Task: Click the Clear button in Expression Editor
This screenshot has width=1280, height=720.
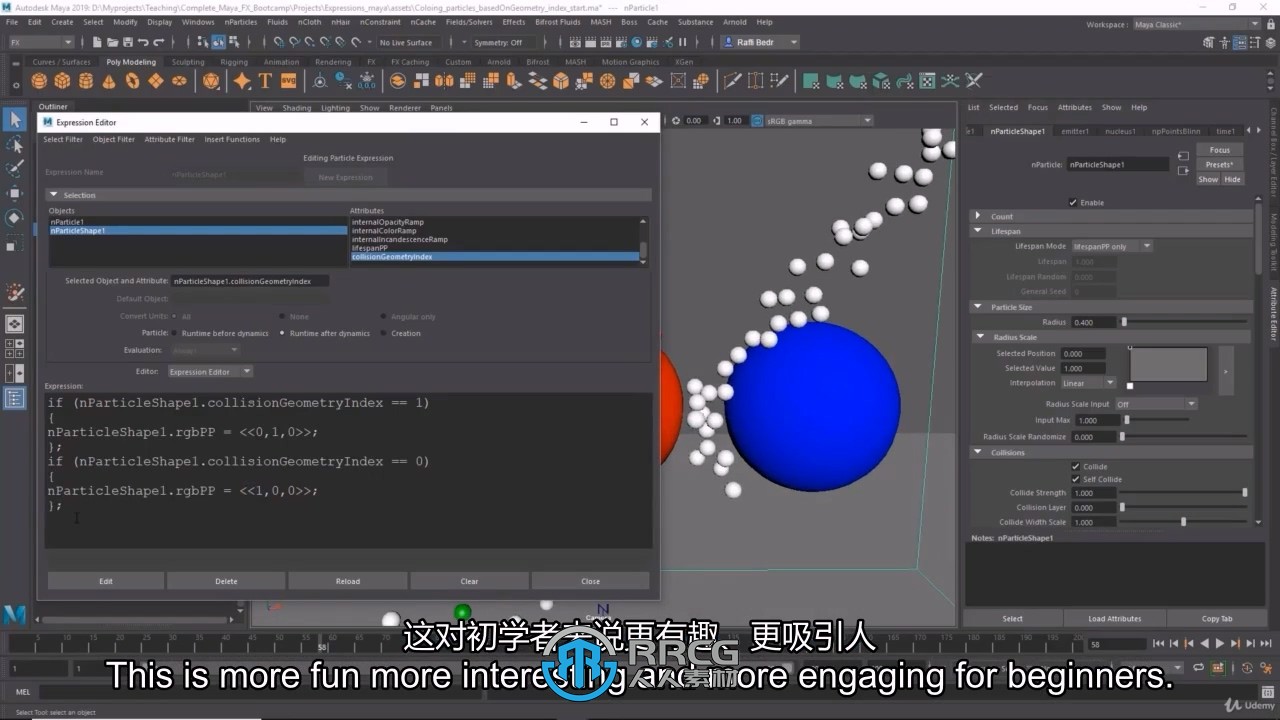Action: click(x=469, y=581)
